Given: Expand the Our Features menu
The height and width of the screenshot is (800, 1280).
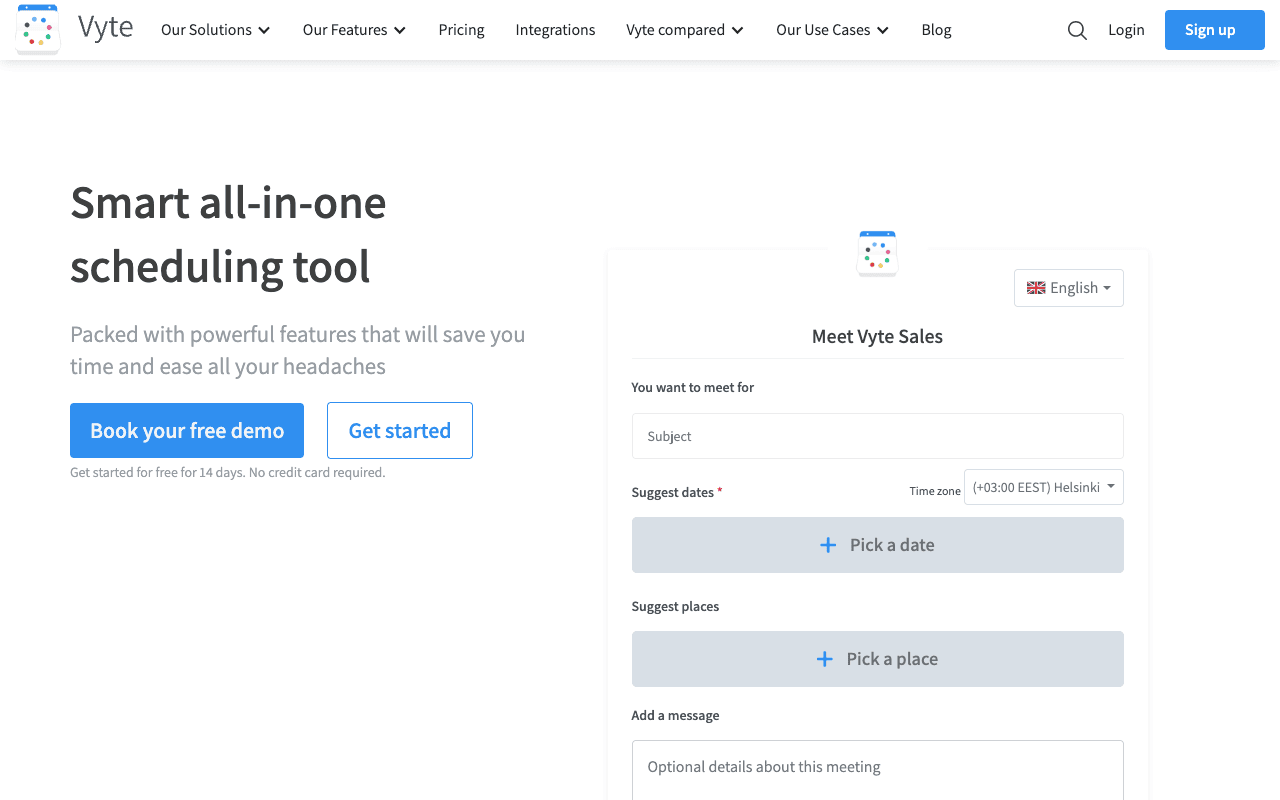Looking at the screenshot, I should pyautogui.click(x=355, y=30).
